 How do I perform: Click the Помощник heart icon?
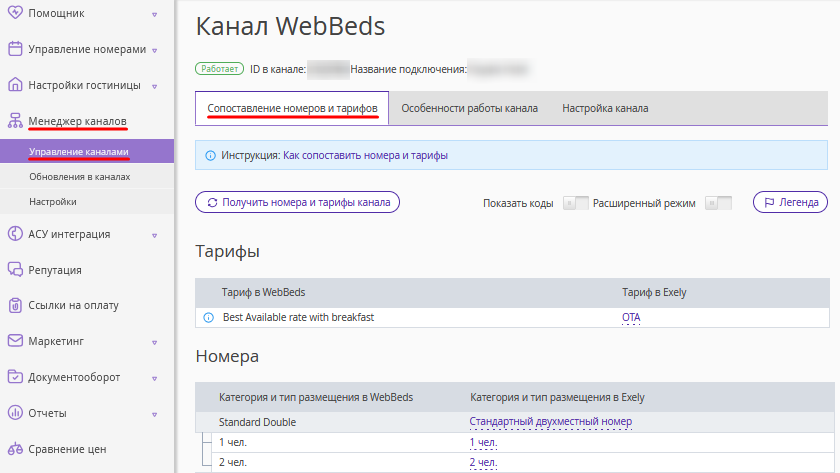(x=15, y=12)
